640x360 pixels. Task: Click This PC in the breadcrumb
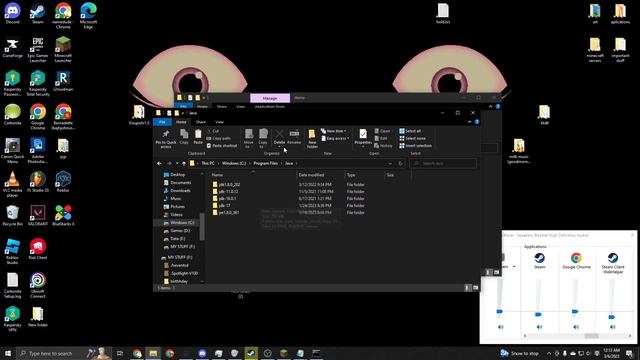coord(208,163)
